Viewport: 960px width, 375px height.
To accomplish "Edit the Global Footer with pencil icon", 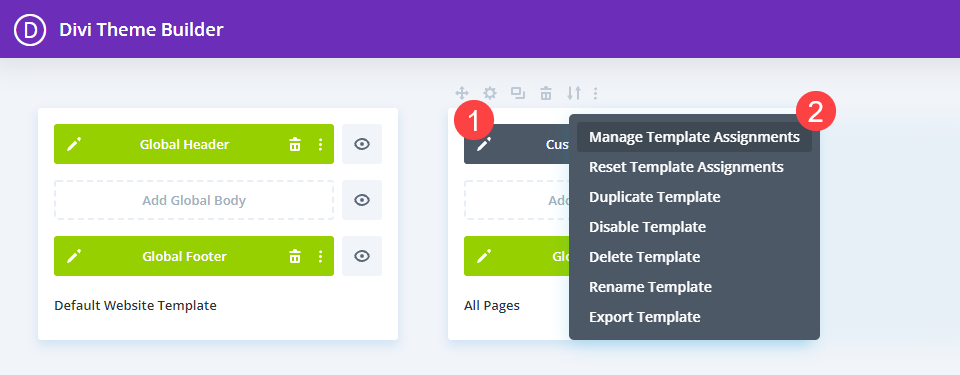I will [74, 256].
